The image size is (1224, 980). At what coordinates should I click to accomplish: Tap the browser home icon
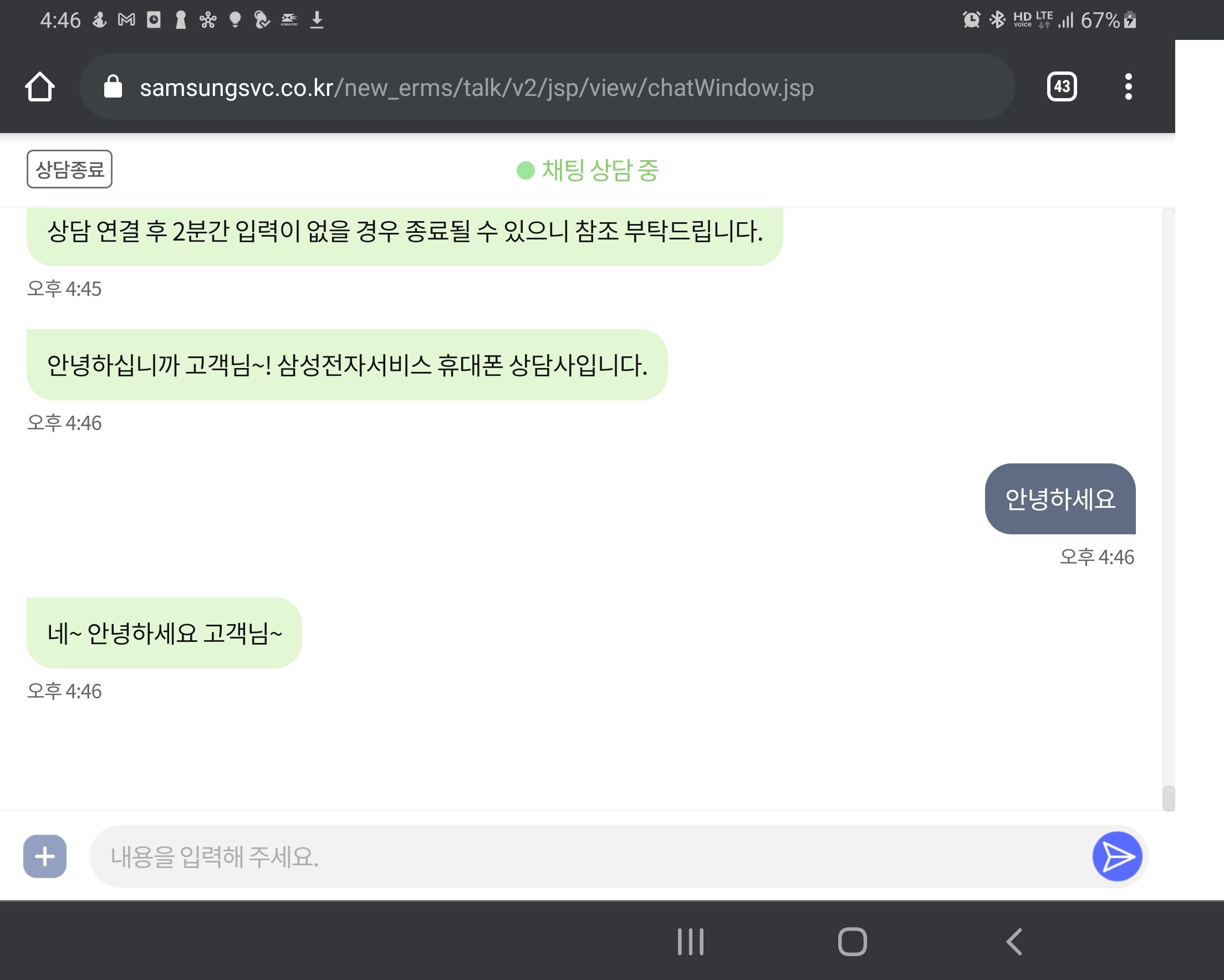[x=40, y=87]
